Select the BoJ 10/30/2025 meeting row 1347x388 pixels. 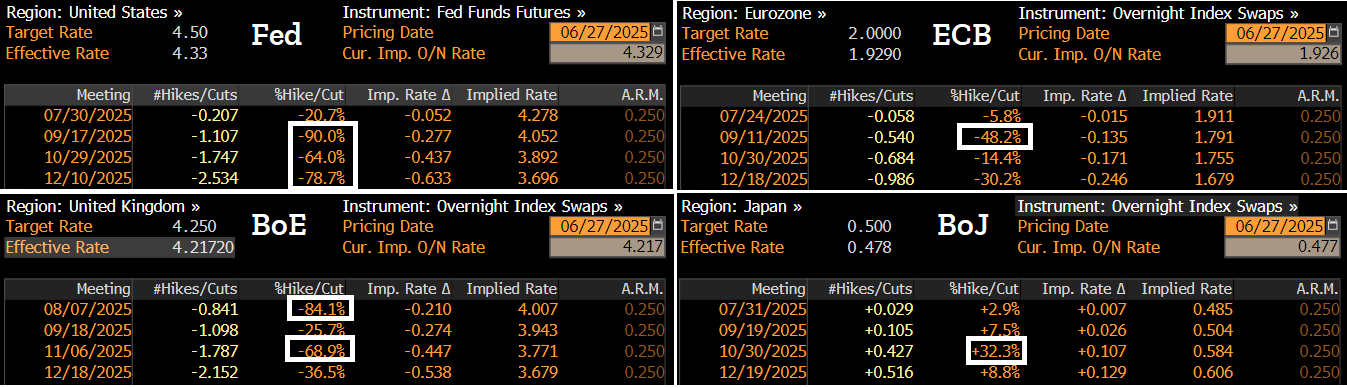click(1012, 352)
